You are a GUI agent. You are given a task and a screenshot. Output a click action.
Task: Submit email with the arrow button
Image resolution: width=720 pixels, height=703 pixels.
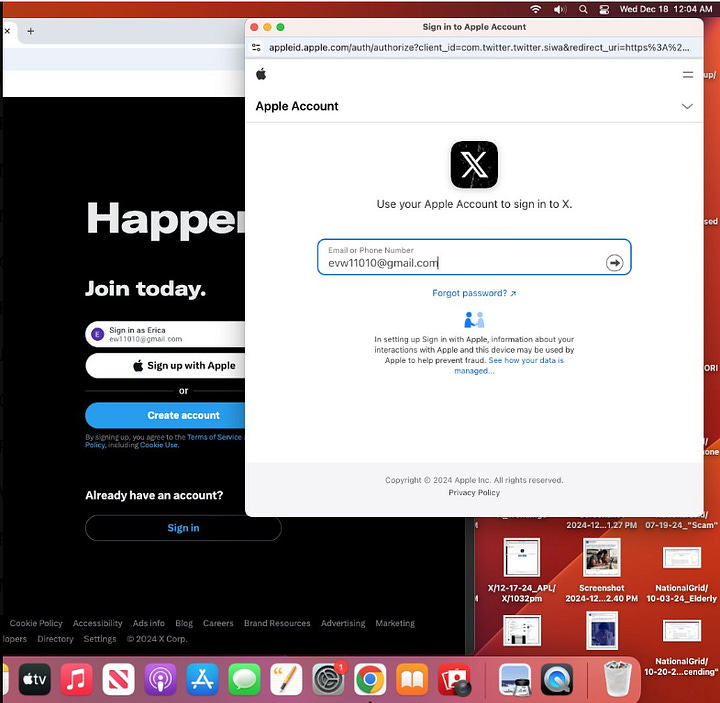pyautogui.click(x=614, y=263)
